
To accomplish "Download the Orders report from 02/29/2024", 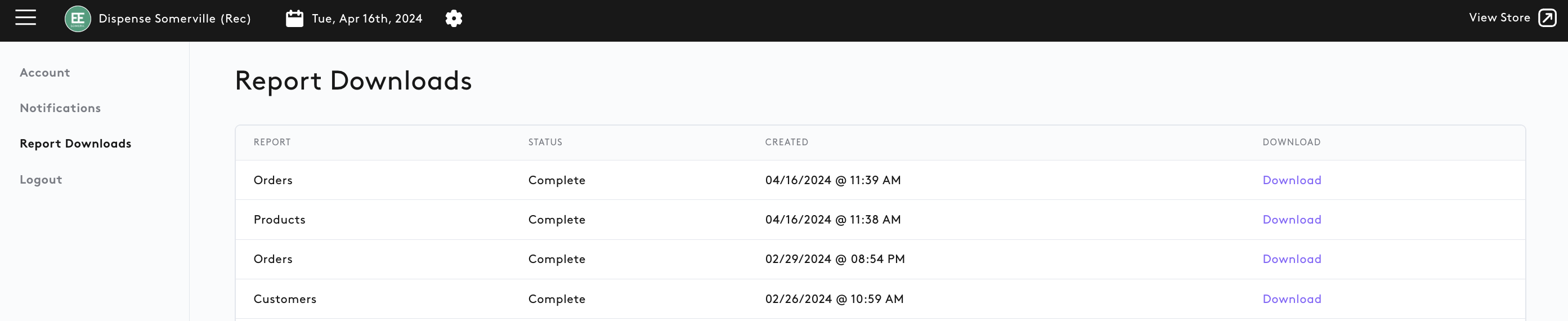I will [1292, 260].
